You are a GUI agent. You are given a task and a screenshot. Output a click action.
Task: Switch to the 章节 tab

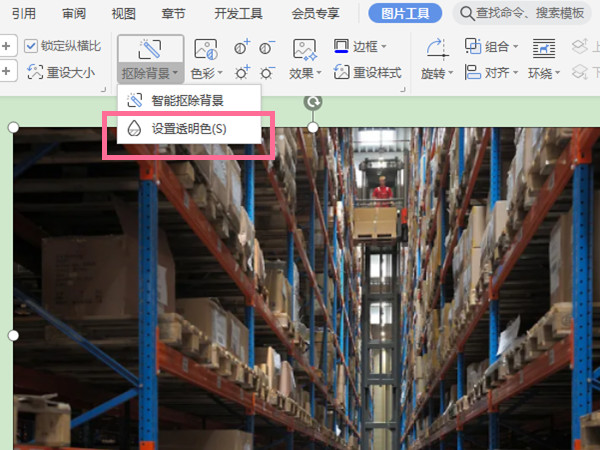click(x=173, y=14)
